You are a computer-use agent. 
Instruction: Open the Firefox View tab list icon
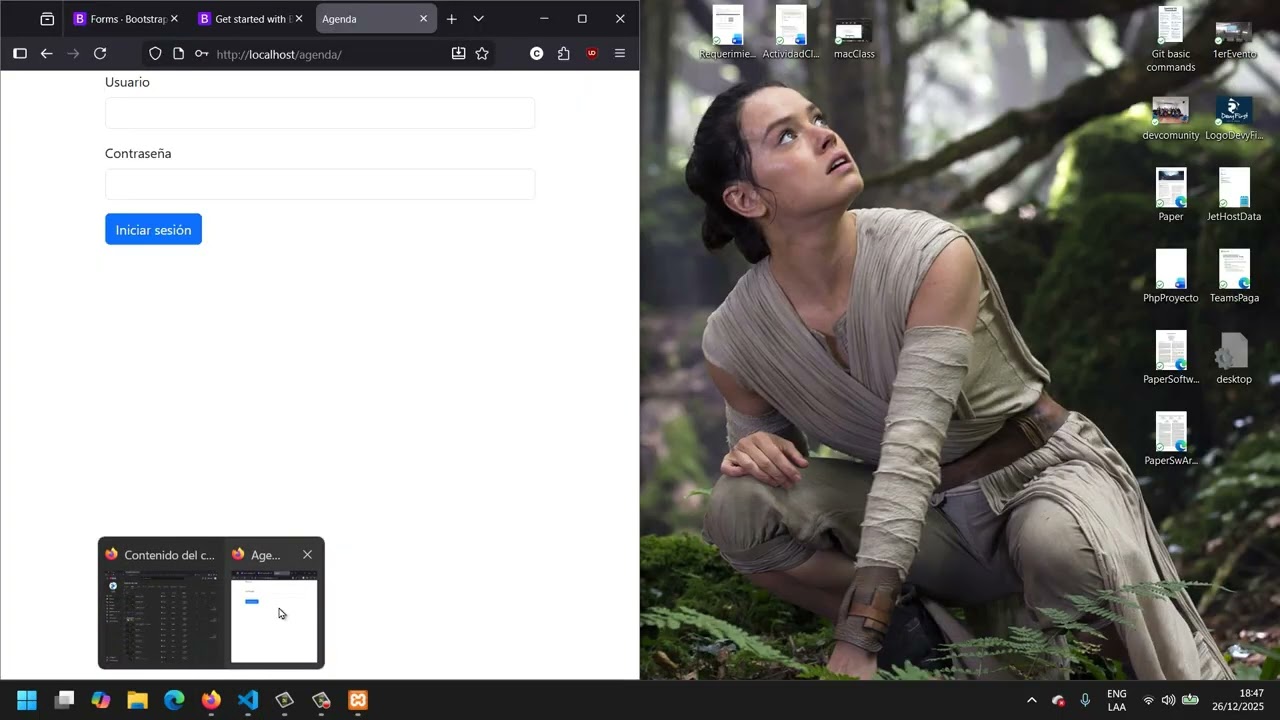47,19
